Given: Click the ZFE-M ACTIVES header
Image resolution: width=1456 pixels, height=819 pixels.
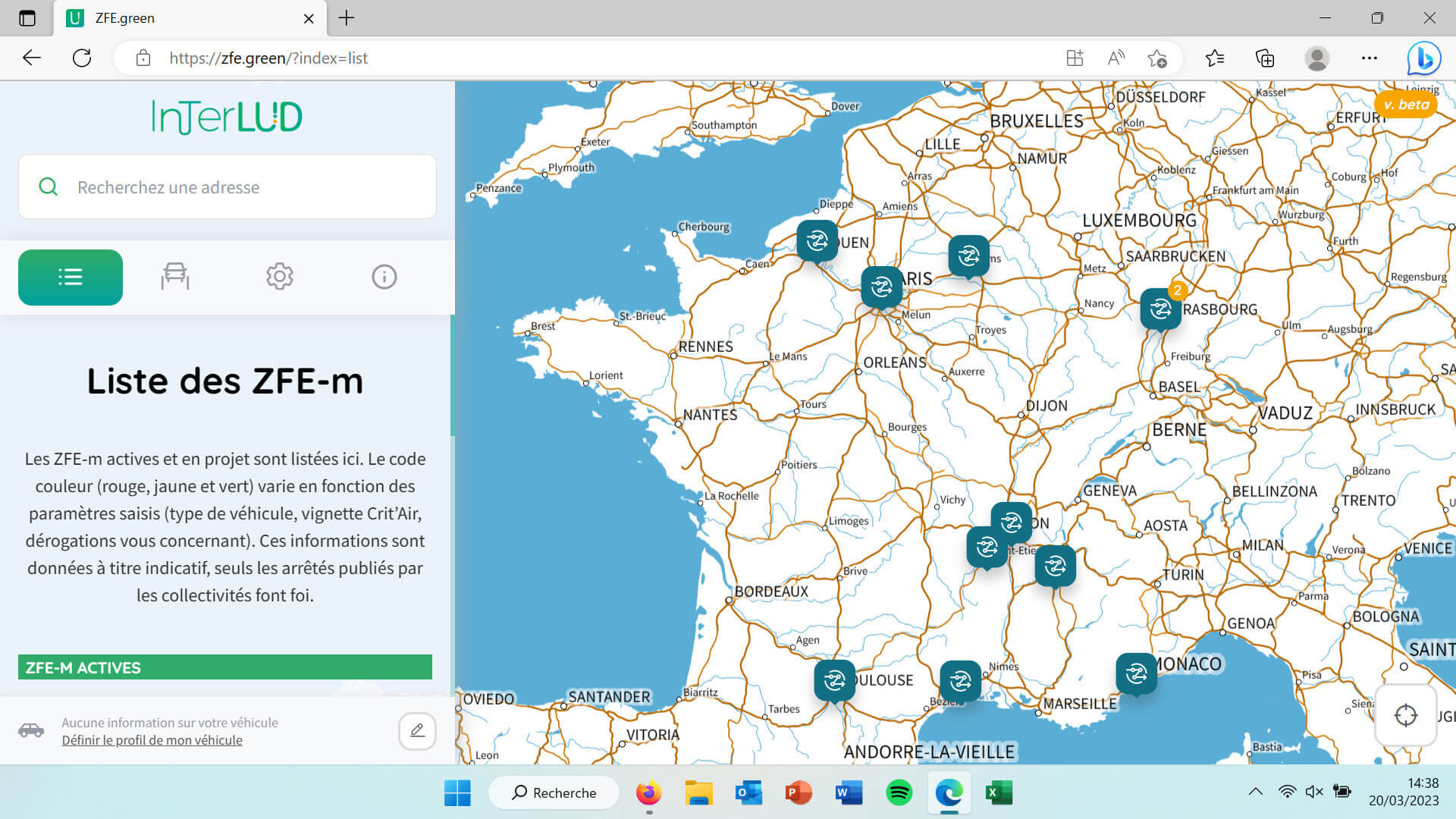Looking at the screenshot, I should tap(225, 667).
